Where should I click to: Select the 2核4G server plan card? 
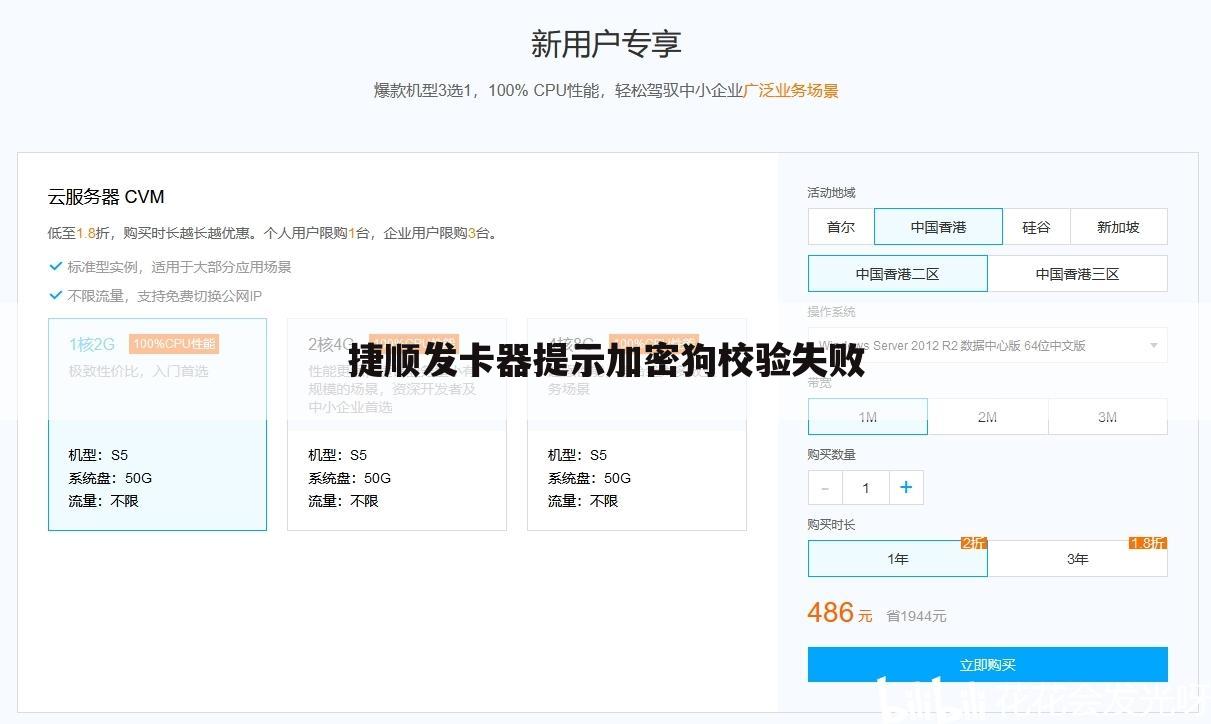pyautogui.click(x=397, y=424)
